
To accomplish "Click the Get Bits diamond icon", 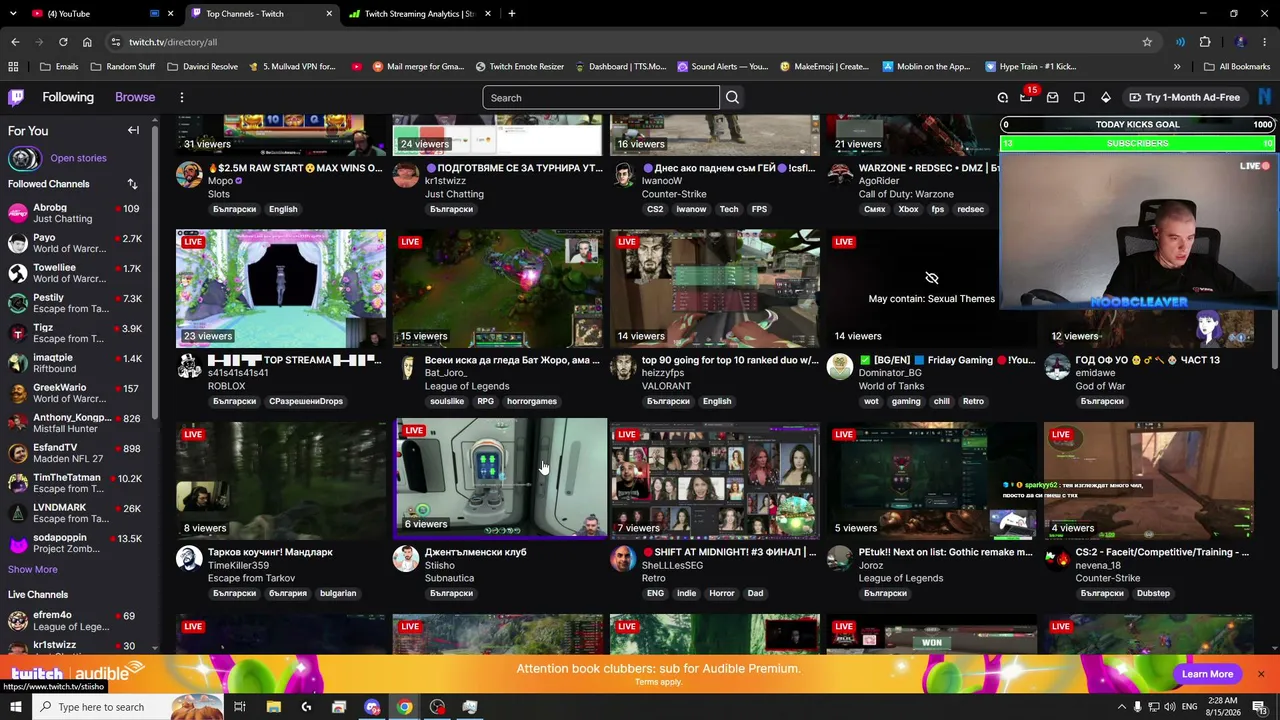I will pos(1106,97).
